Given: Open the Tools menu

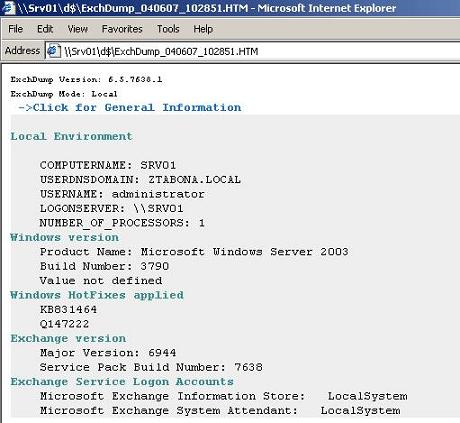Looking at the screenshot, I should (168, 29).
